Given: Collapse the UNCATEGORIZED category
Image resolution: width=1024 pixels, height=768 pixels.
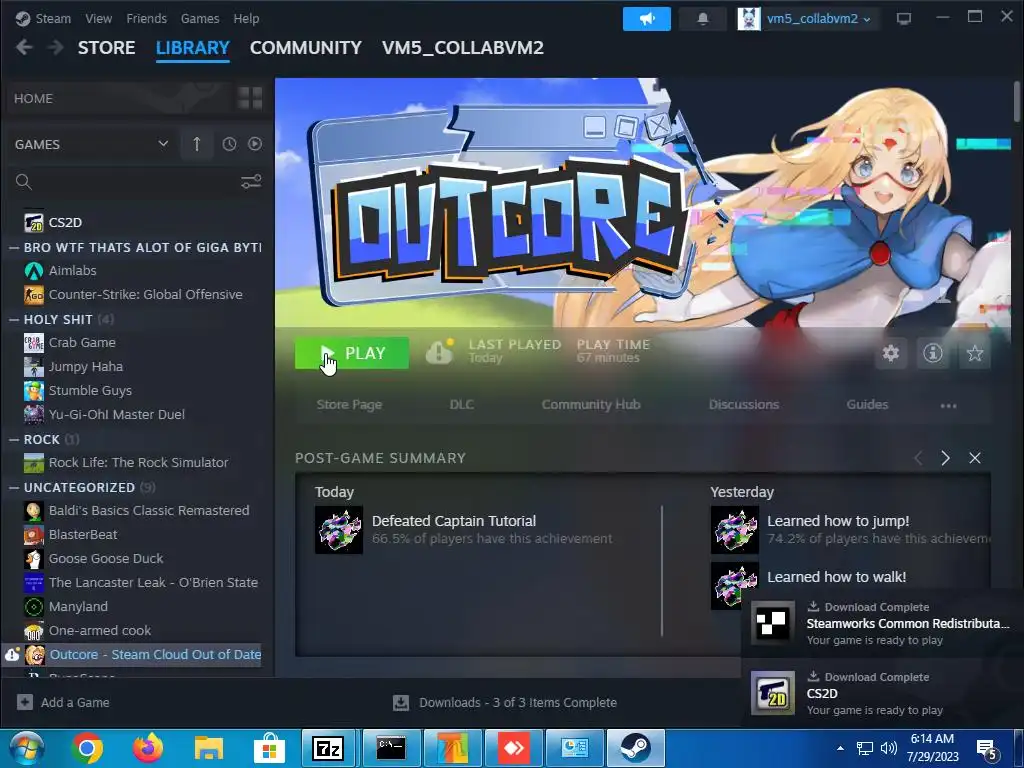Looking at the screenshot, I should [14, 487].
